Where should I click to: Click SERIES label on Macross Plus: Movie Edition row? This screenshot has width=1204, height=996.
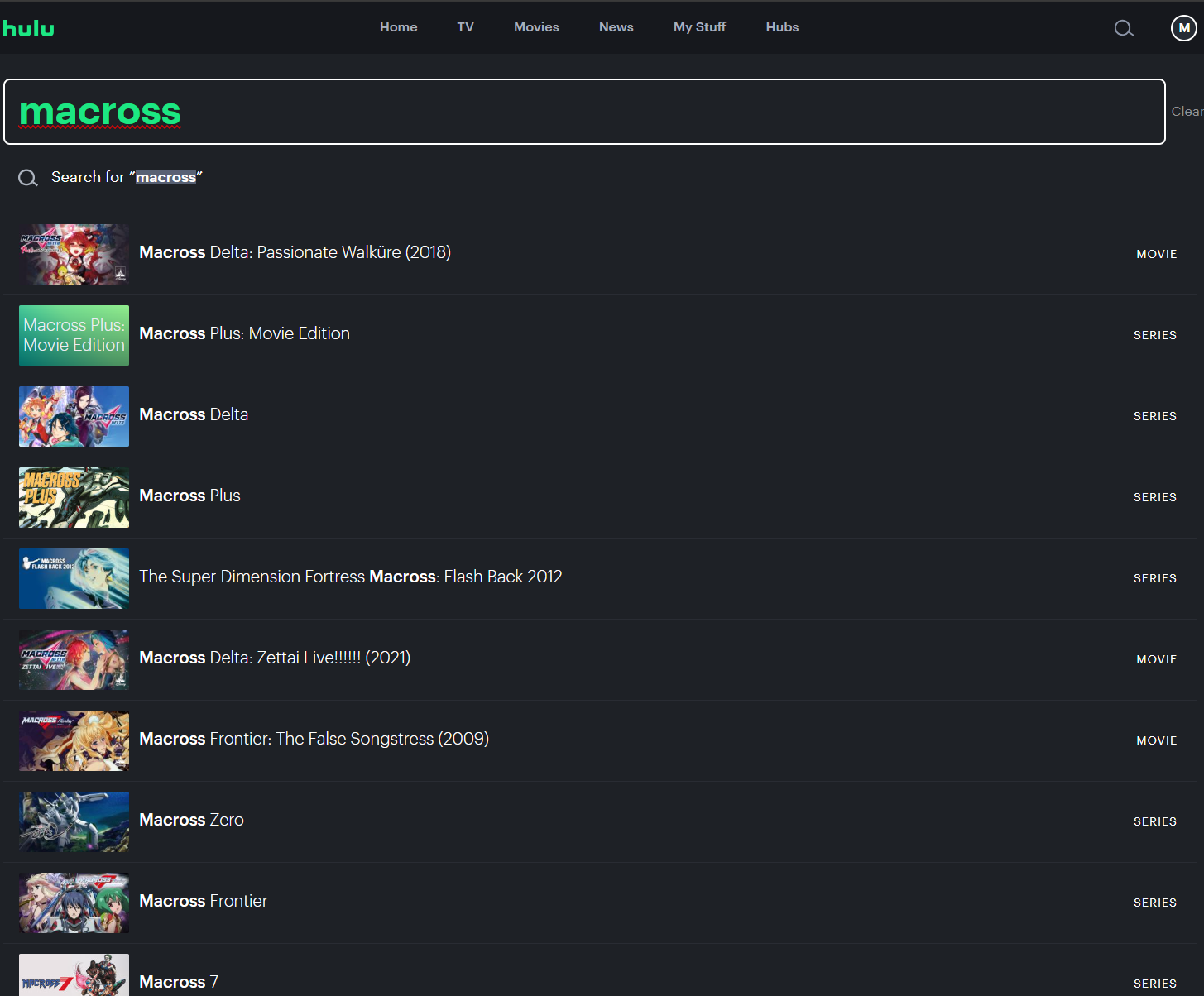click(x=1154, y=335)
